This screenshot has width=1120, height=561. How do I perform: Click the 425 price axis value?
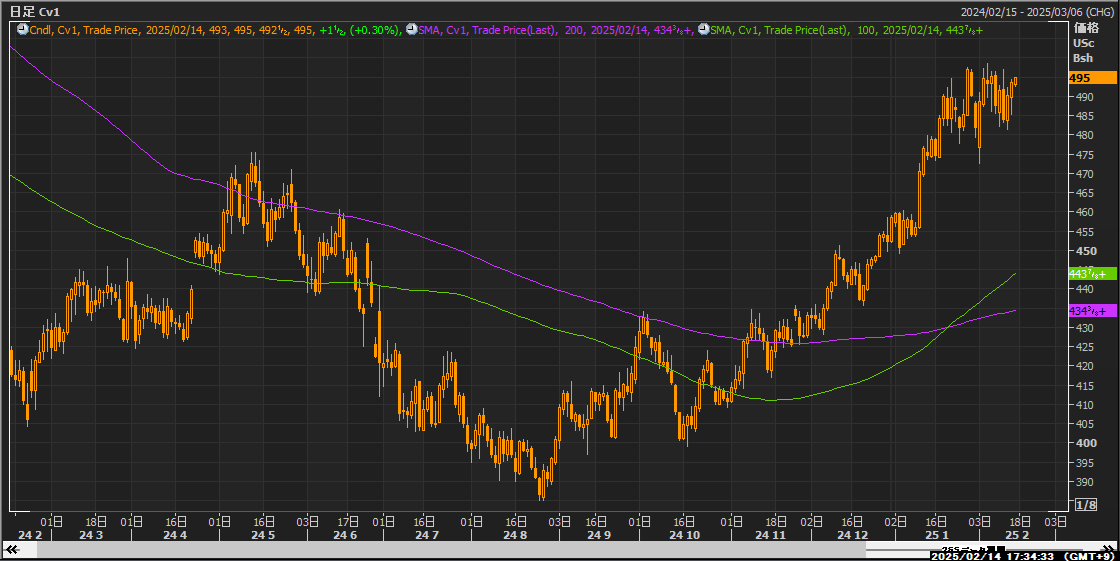click(x=1084, y=347)
